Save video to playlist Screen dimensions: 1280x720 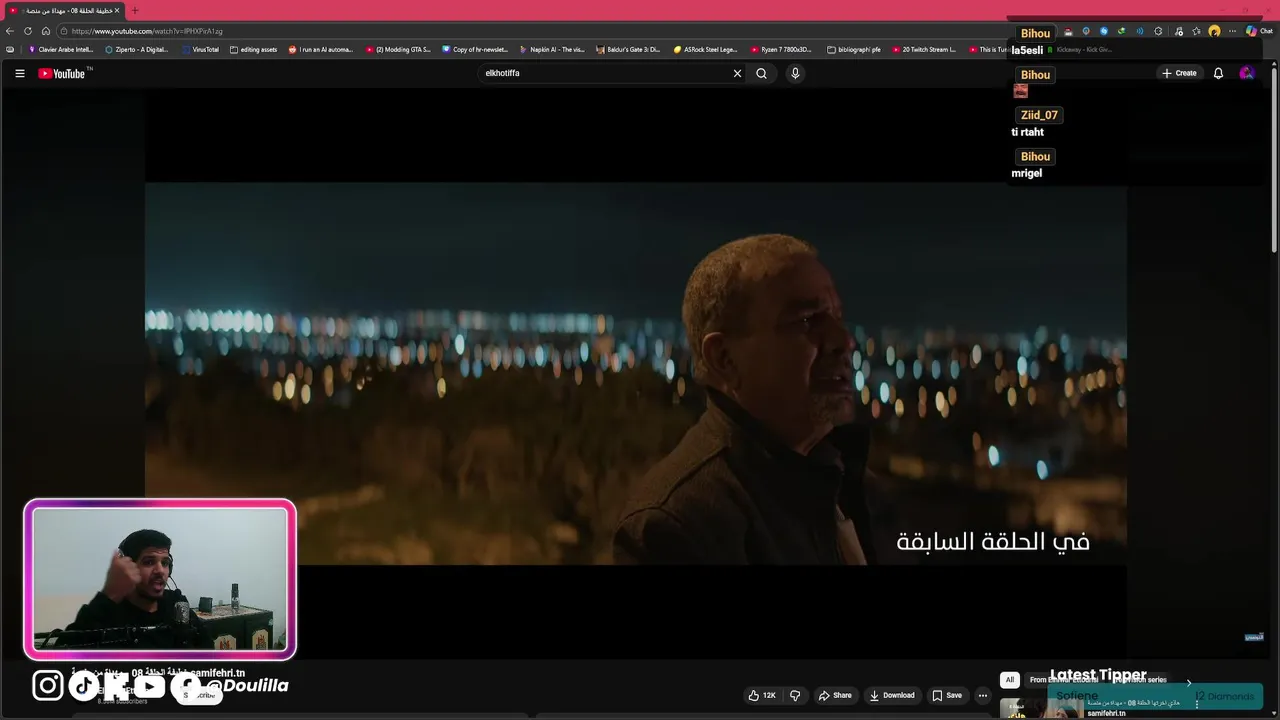pyautogui.click(x=947, y=695)
